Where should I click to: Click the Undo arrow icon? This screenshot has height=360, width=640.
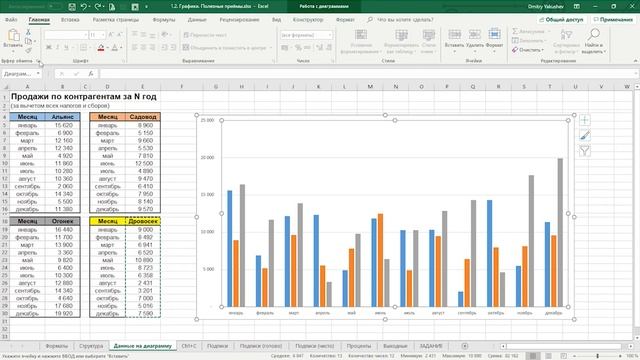(84, 7)
